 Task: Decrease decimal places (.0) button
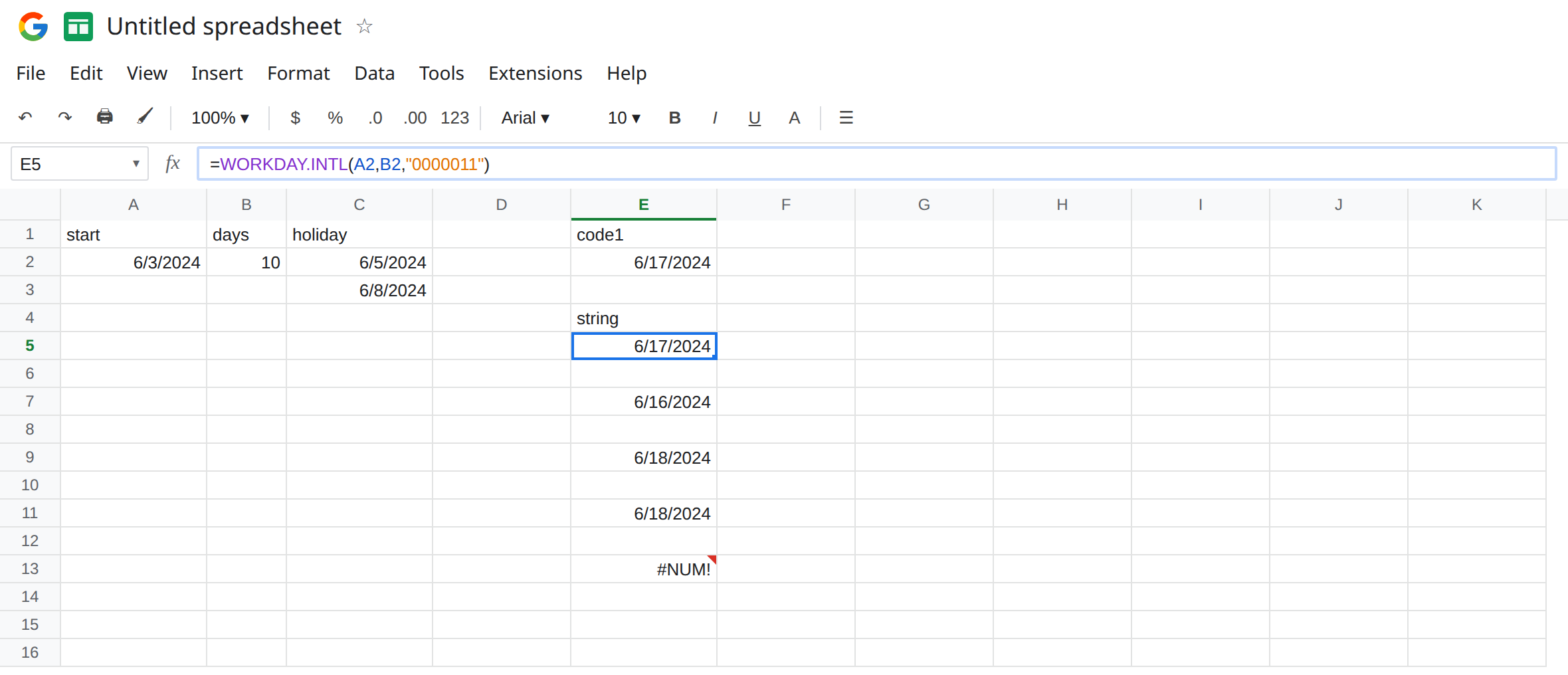click(x=375, y=118)
